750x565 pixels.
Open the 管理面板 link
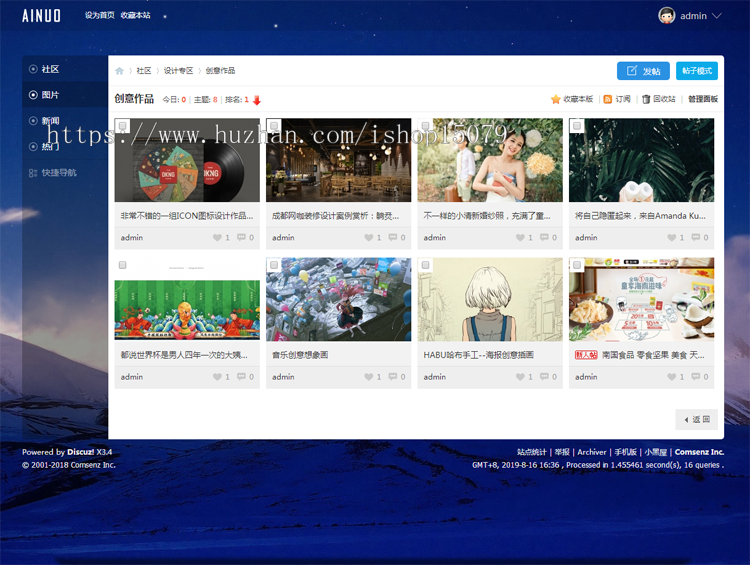click(703, 99)
